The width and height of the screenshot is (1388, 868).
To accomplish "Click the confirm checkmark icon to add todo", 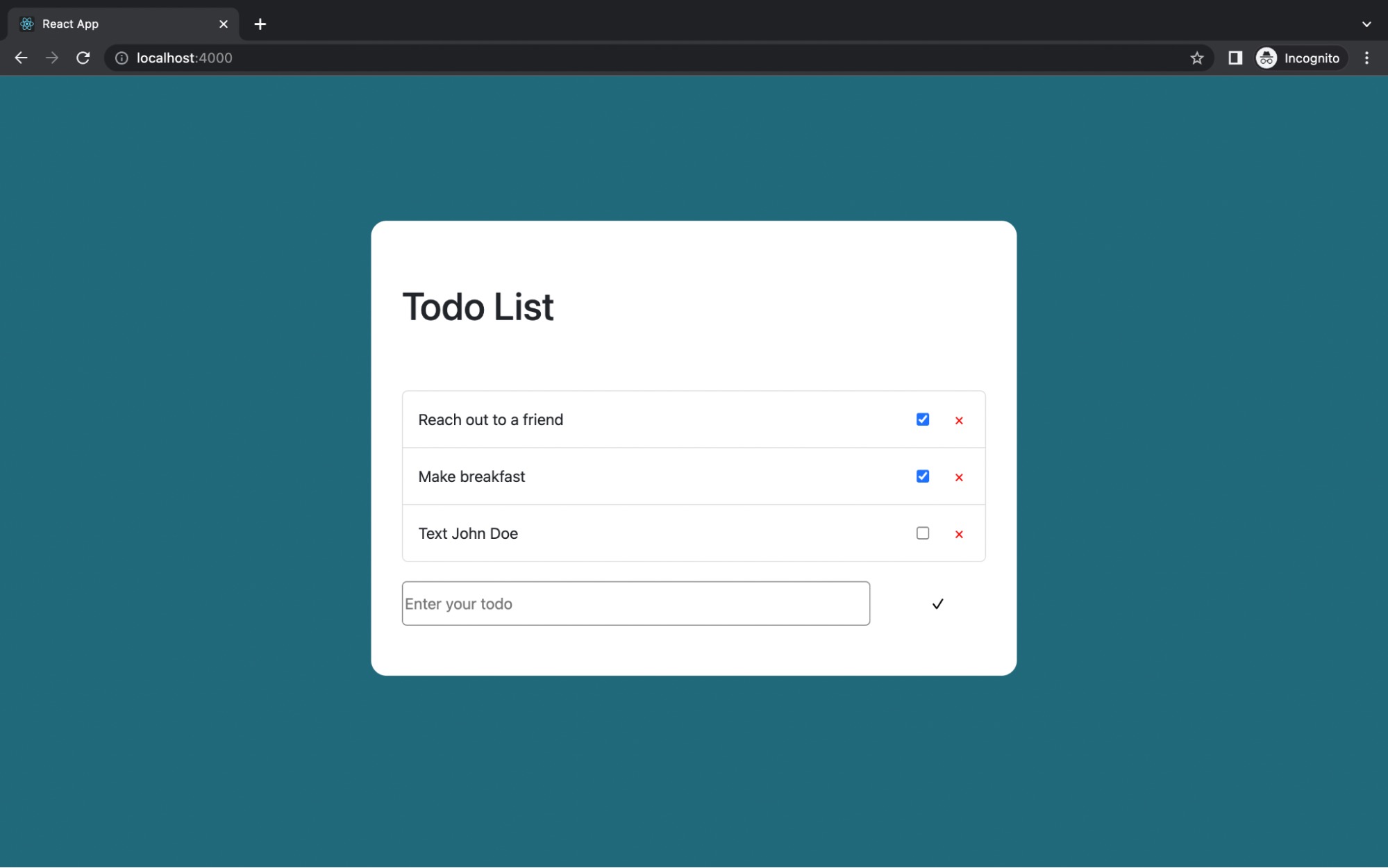I will point(937,603).
